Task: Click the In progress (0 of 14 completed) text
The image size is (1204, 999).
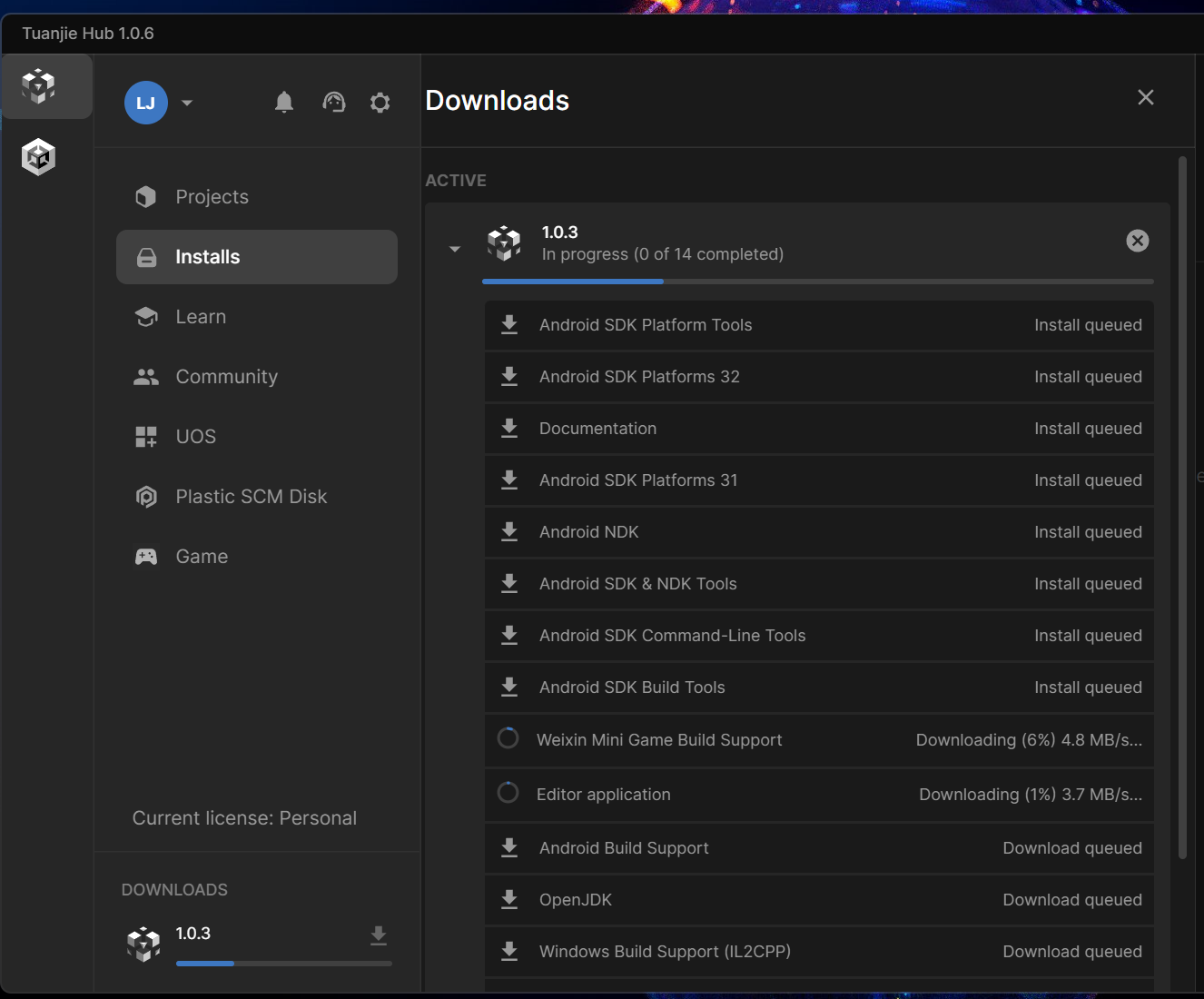Action: (x=663, y=254)
